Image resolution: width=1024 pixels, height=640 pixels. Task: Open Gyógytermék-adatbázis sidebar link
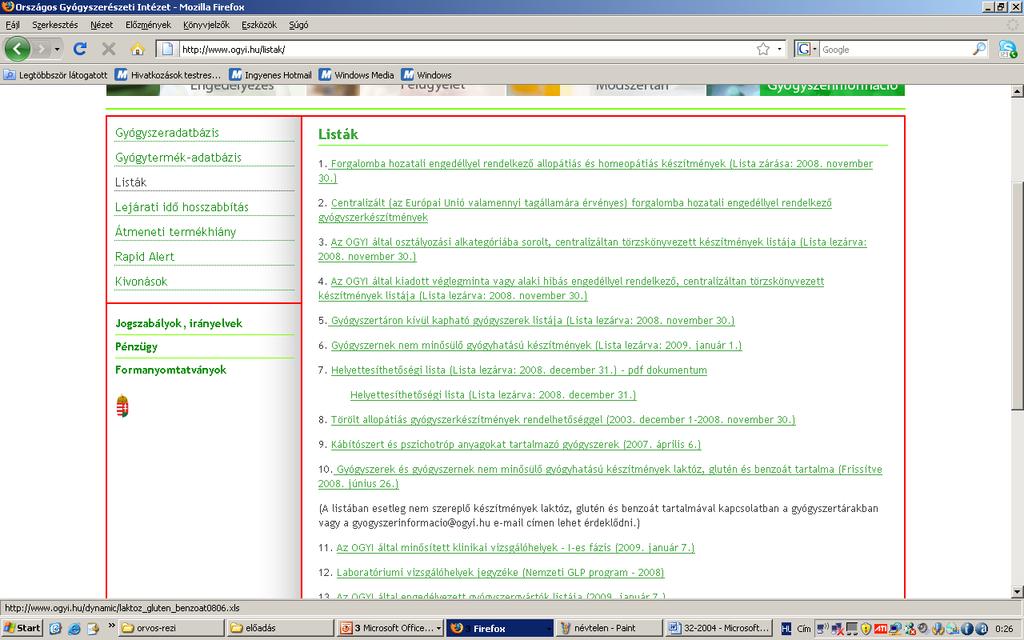point(178,157)
